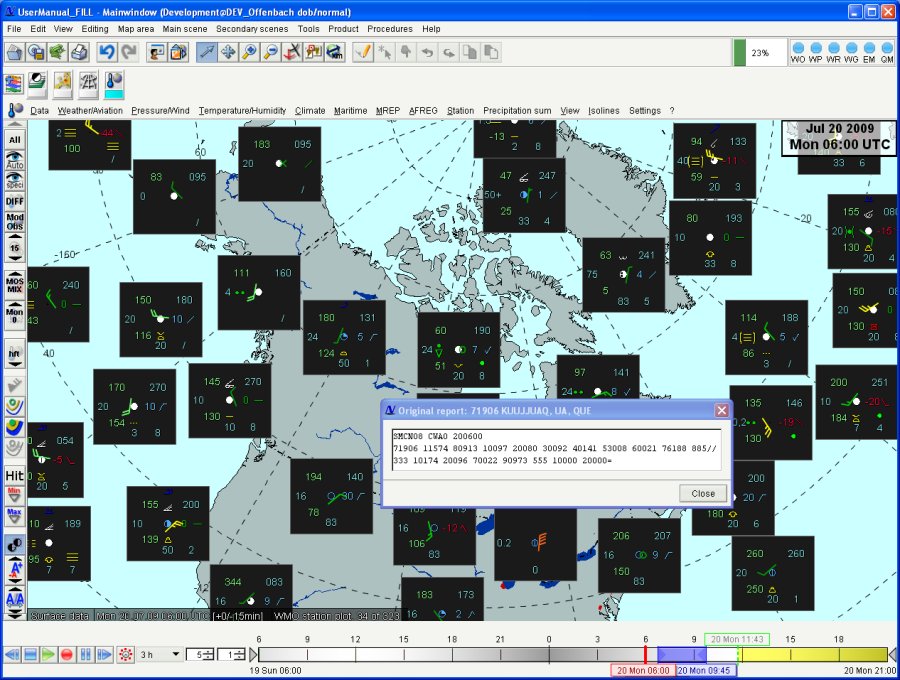Toggle the overlapping circles sidebar button

15,544
